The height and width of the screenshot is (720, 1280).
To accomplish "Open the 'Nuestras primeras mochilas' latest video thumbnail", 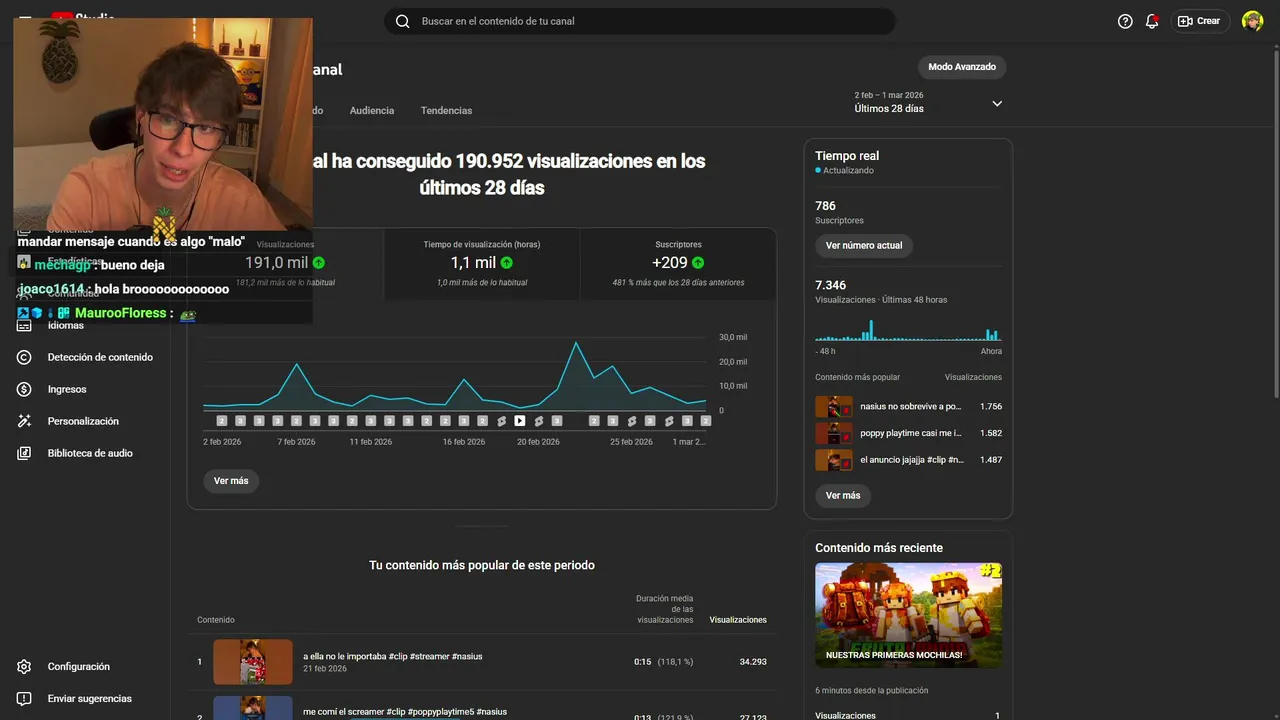I will click(x=908, y=615).
